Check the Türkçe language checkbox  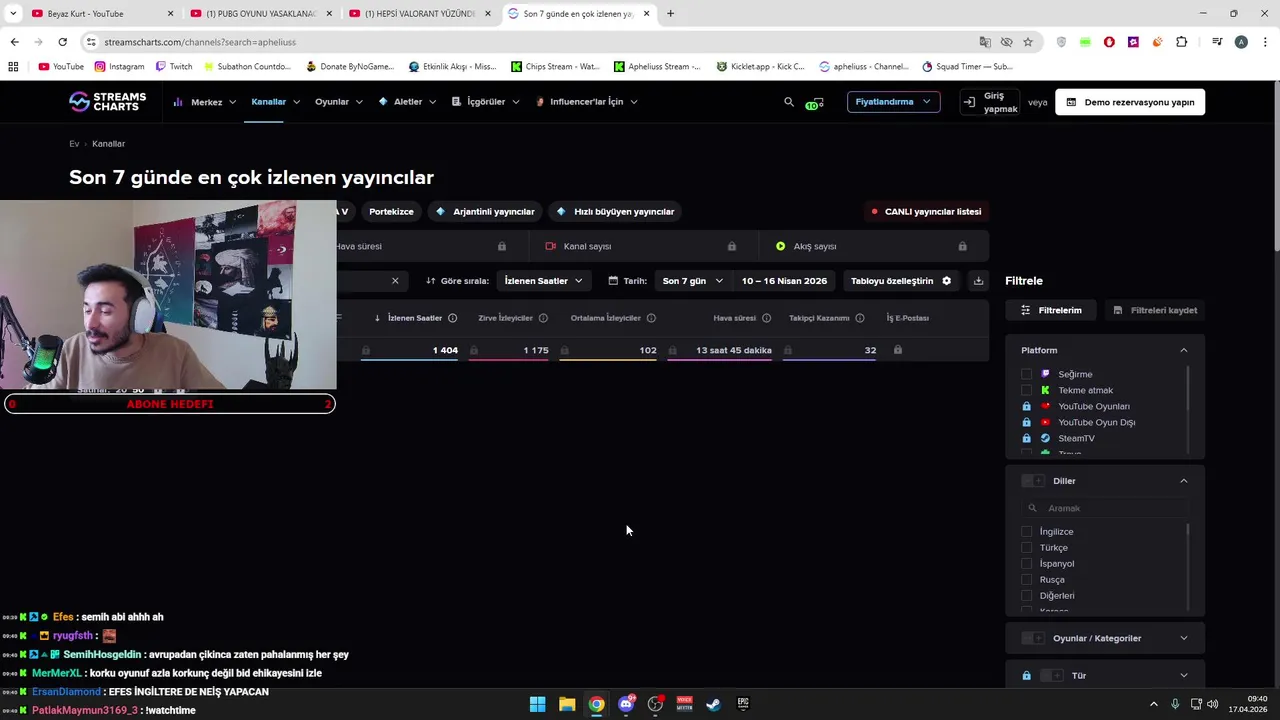(1026, 548)
